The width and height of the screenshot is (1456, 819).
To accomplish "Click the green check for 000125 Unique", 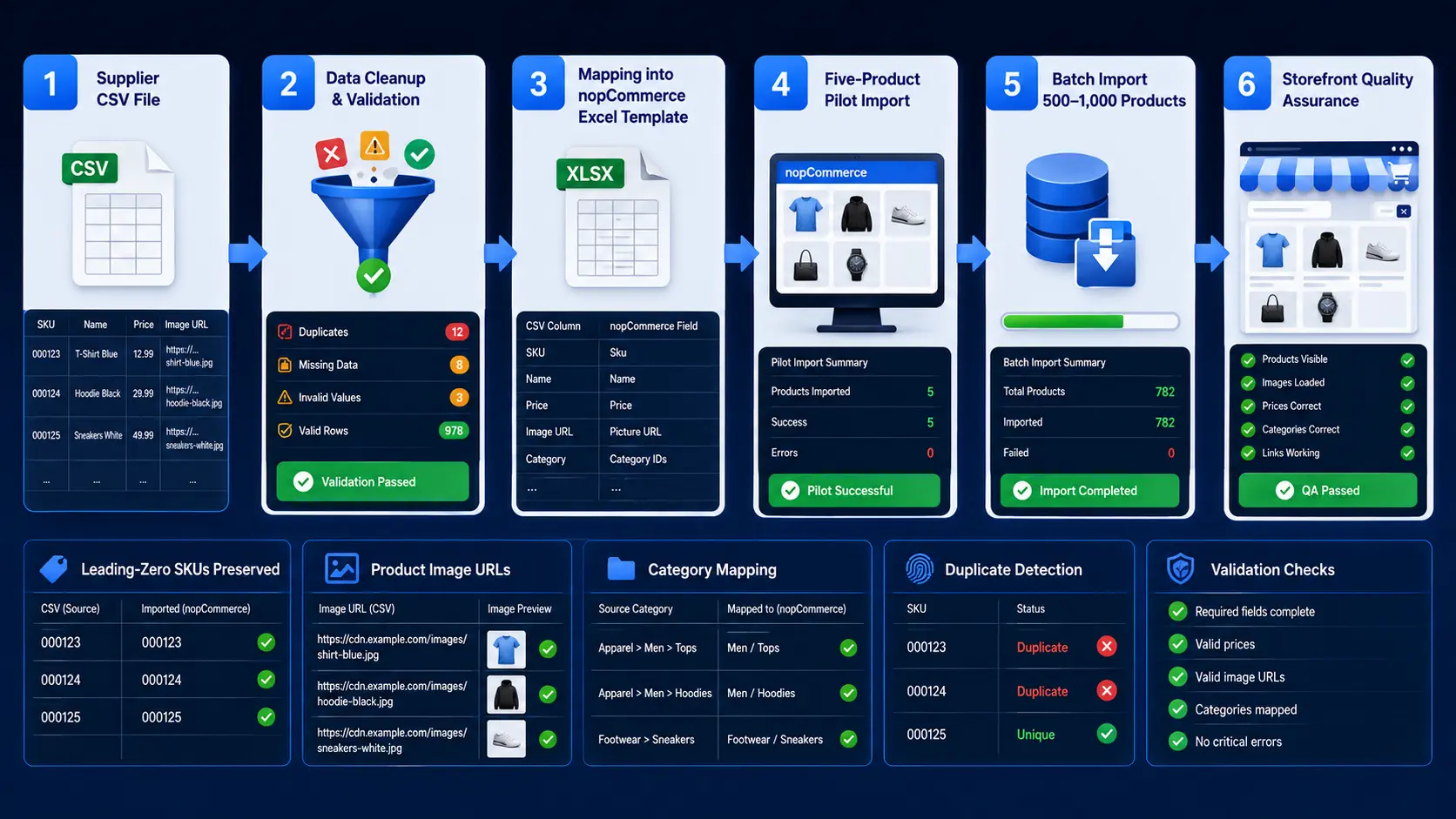I will (1107, 734).
